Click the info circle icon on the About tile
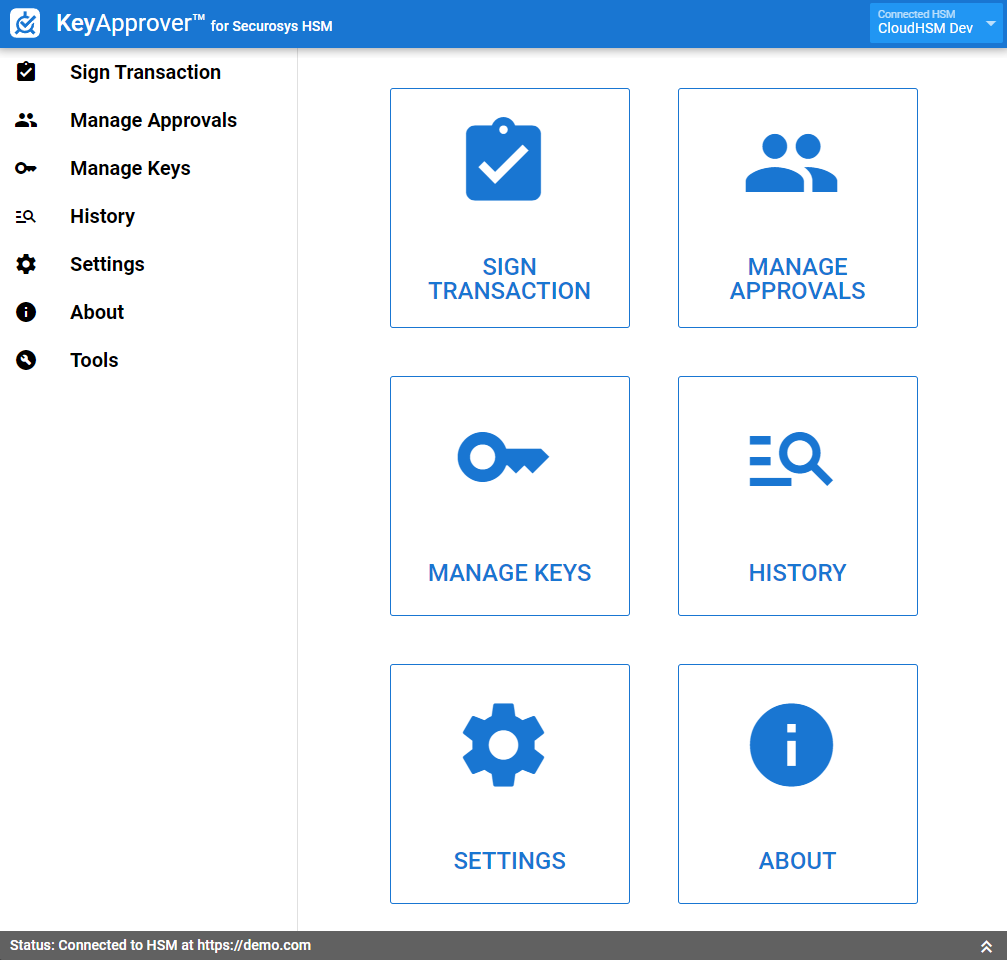 point(791,745)
